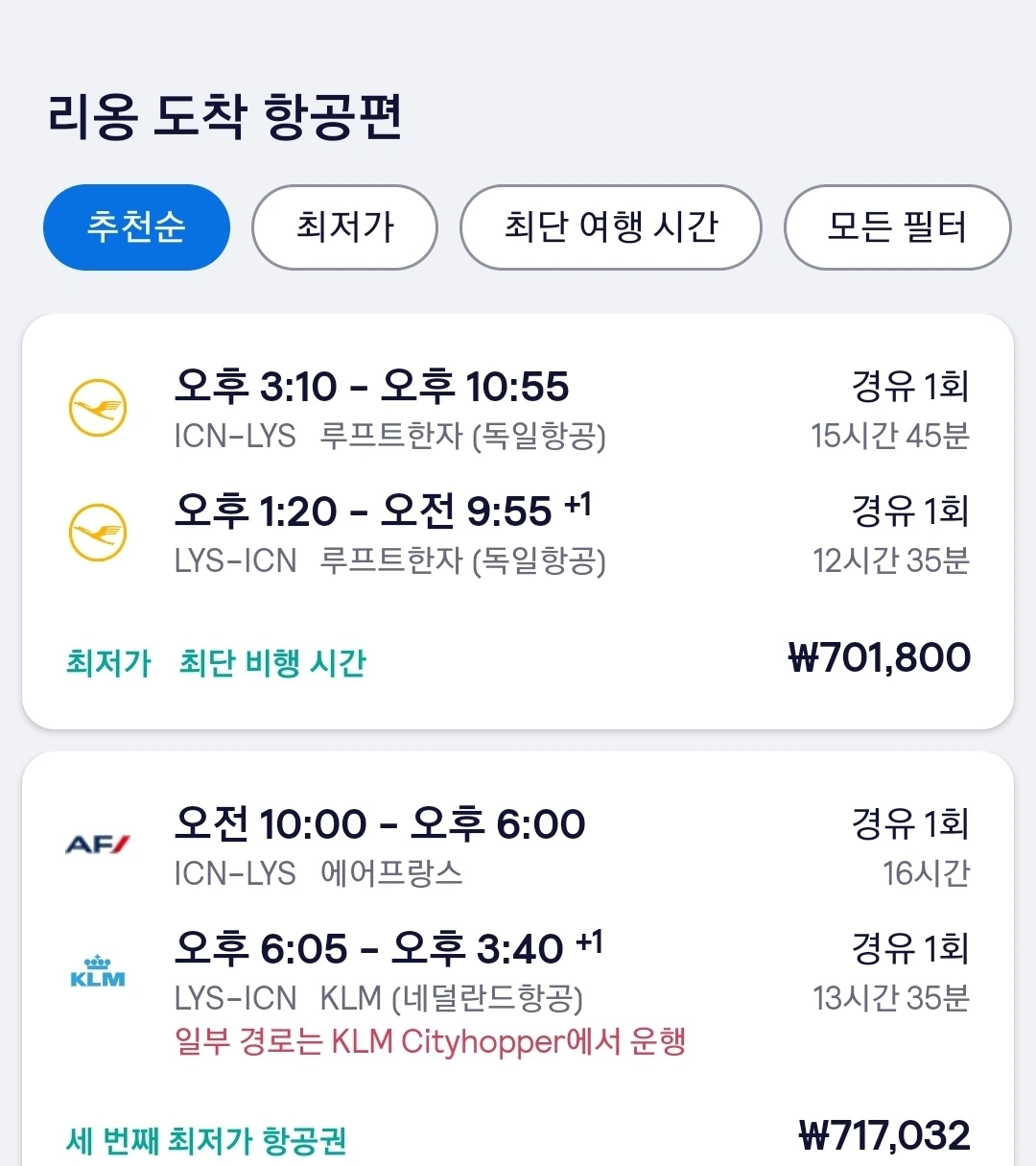Screen dimensions: 1036x1166
Task: Select the 추천순 sort chip
Action: point(136,227)
